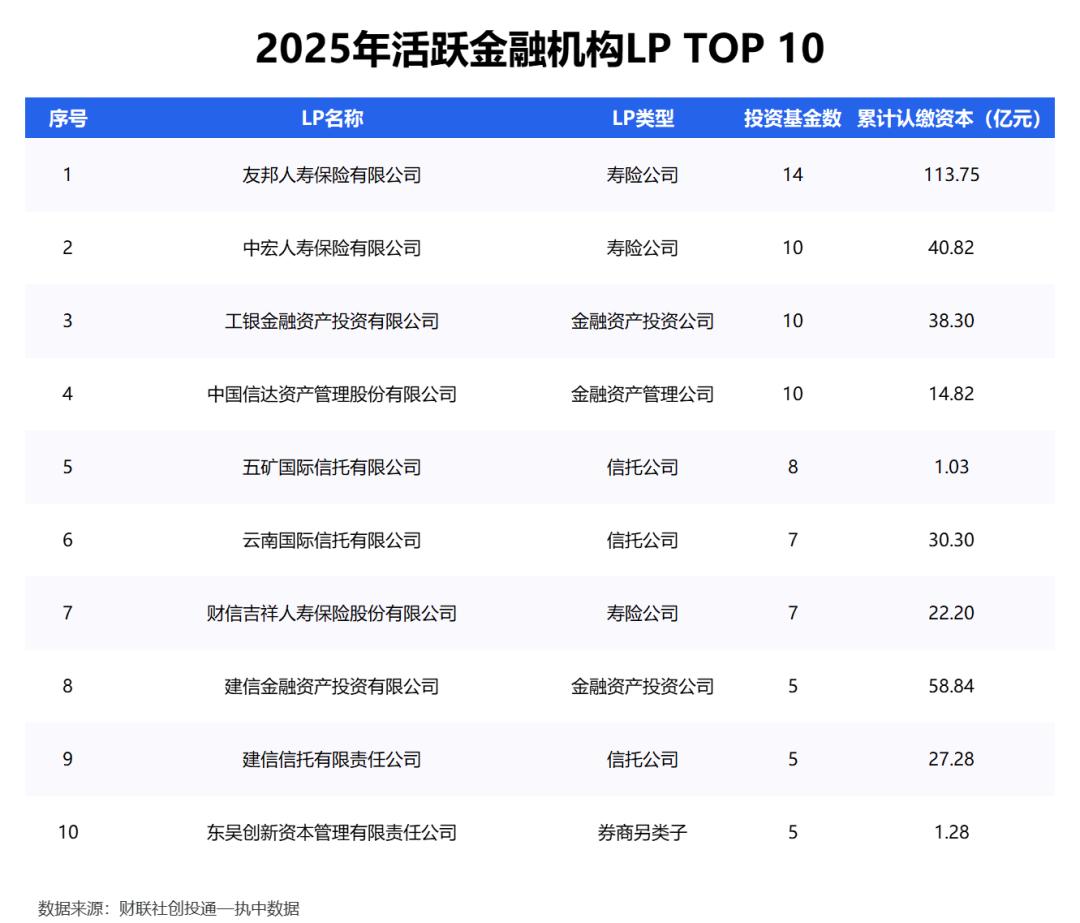Click the LP类型 column header
Viewport: 1080px width, 923px height.
[x=643, y=118]
